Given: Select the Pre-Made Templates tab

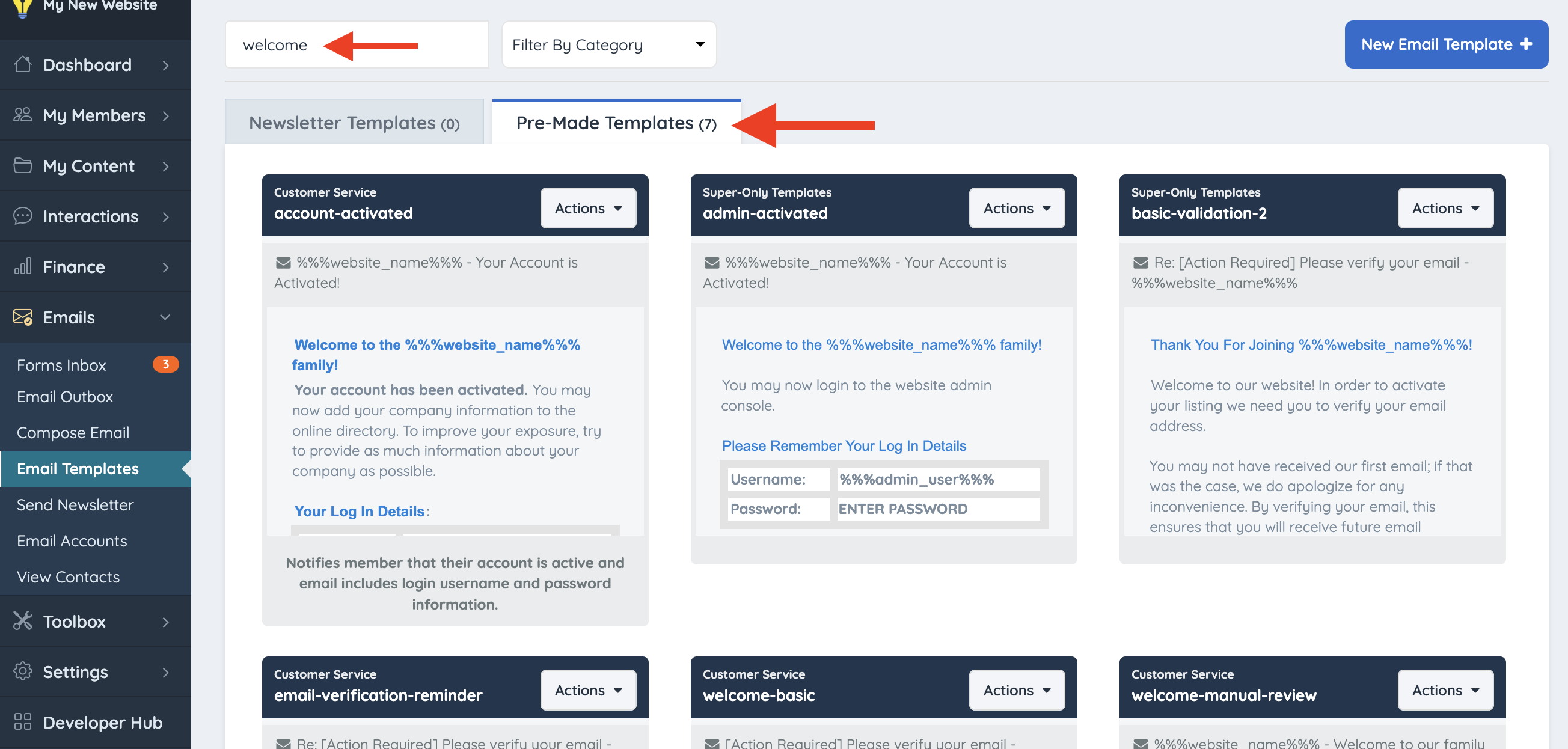Looking at the screenshot, I should click(x=616, y=123).
